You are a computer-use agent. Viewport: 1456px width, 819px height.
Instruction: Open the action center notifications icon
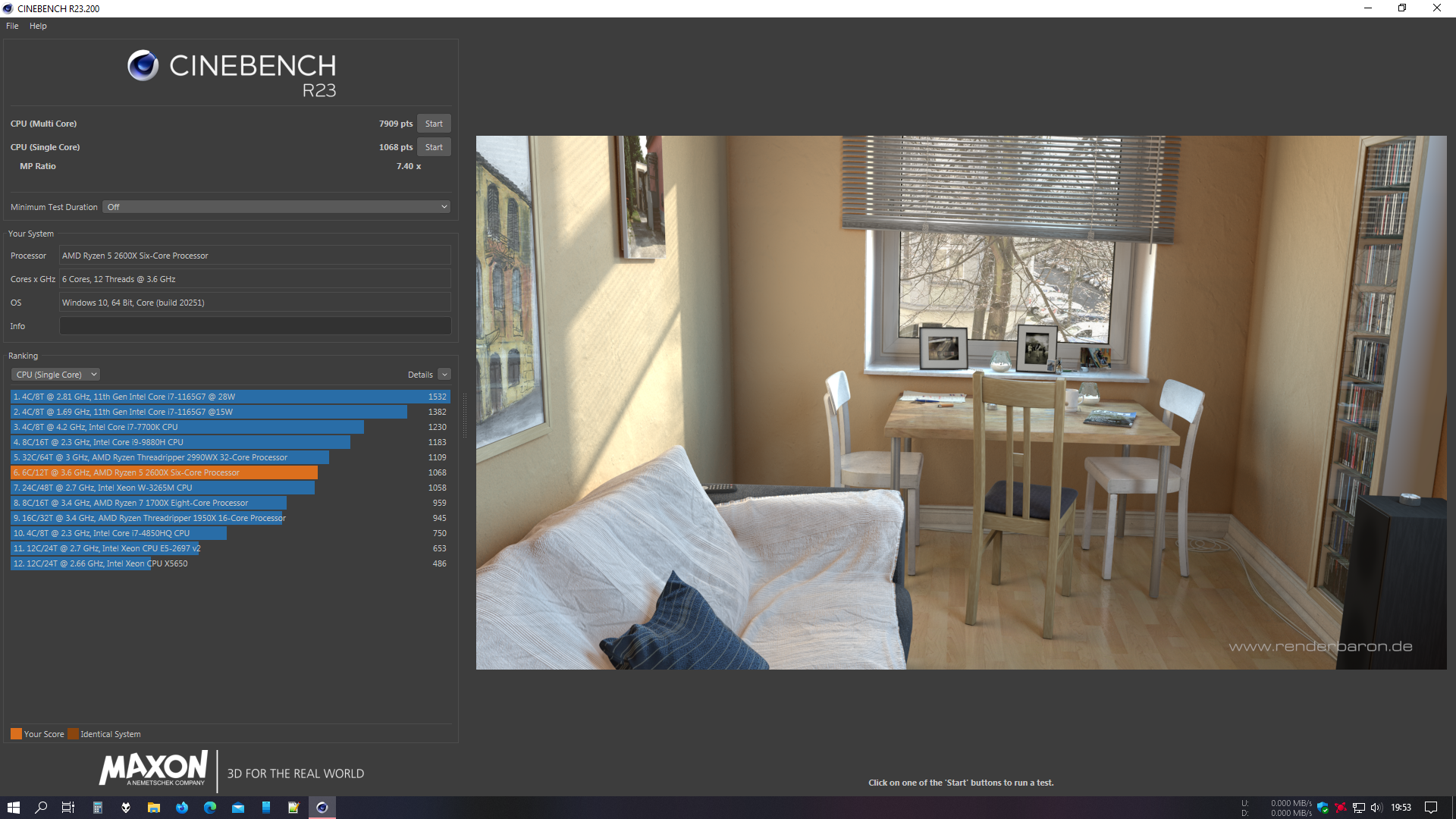1431,808
